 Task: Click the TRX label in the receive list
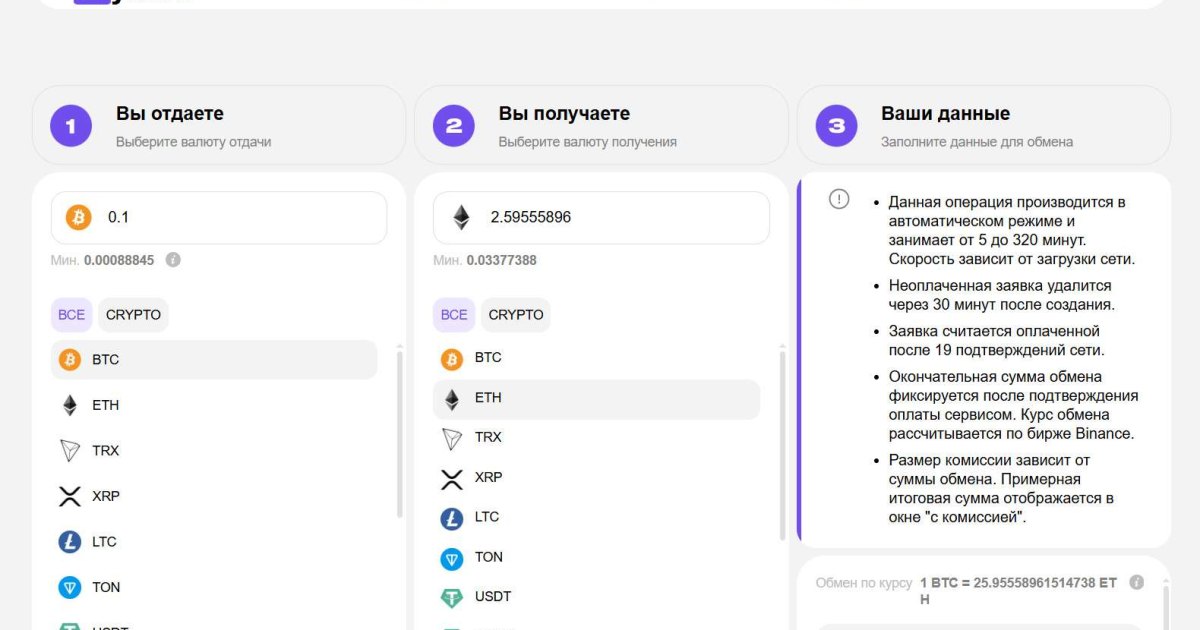point(488,437)
